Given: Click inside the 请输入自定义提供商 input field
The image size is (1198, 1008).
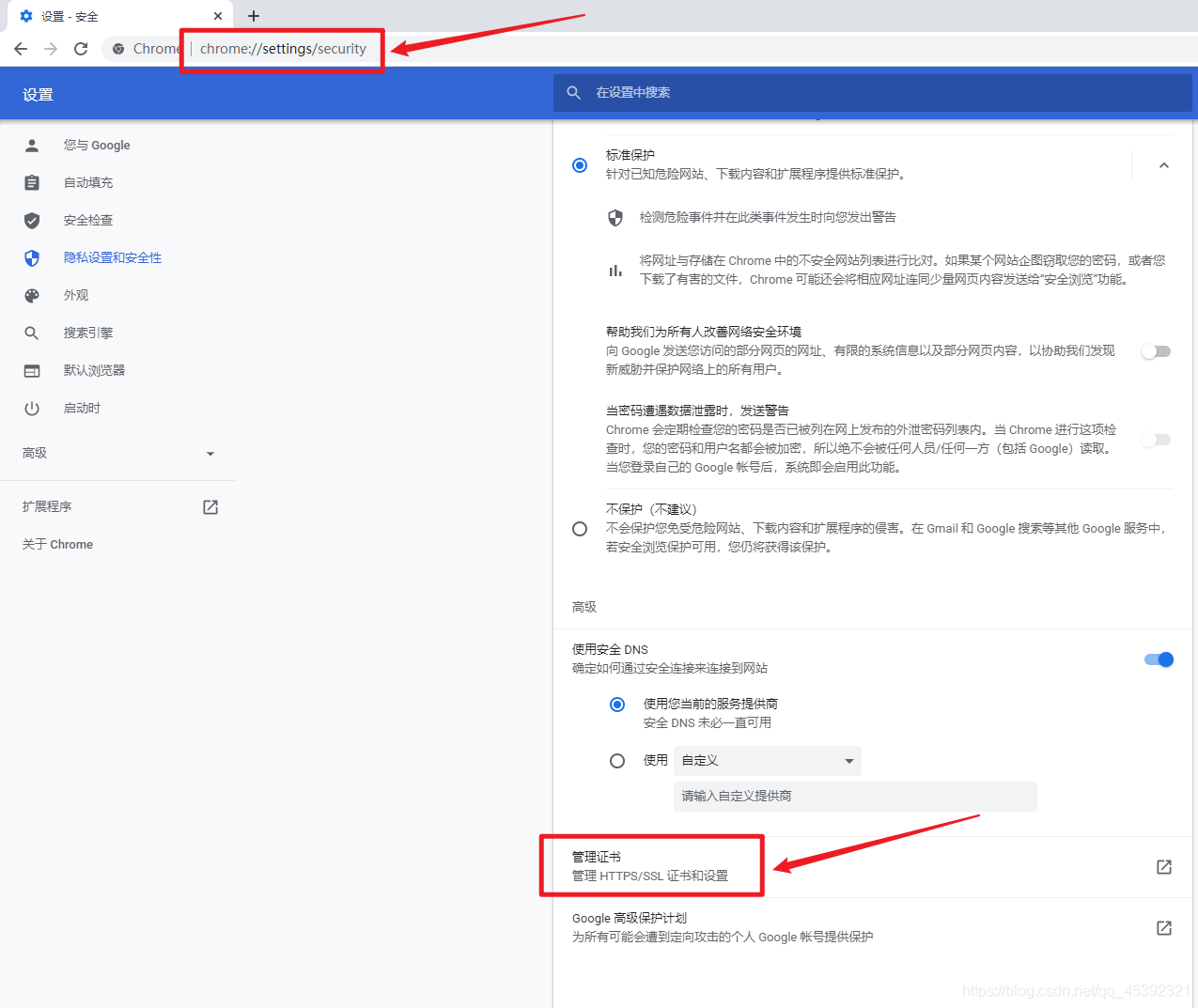Looking at the screenshot, I should (x=855, y=796).
